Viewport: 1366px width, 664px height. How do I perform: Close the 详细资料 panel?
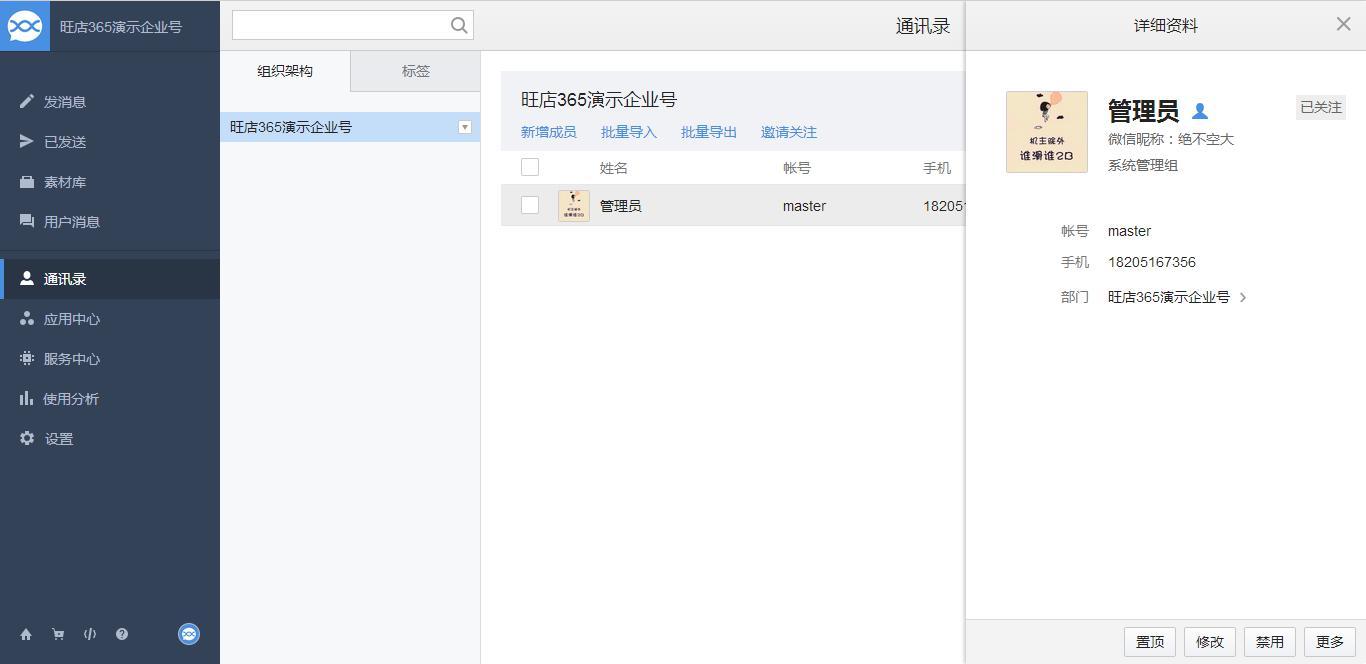pos(1343,24)
